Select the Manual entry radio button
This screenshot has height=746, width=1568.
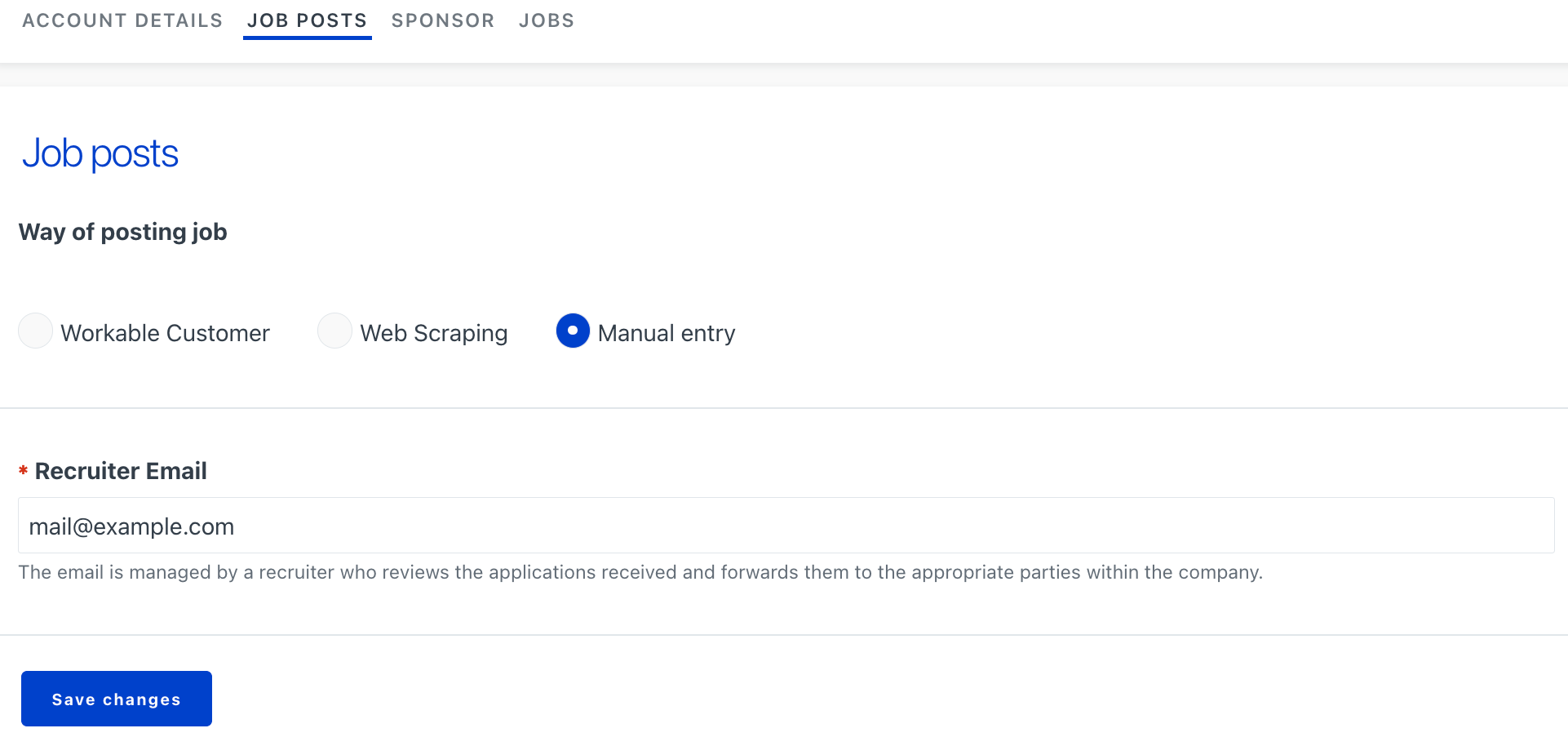point(573,331)
